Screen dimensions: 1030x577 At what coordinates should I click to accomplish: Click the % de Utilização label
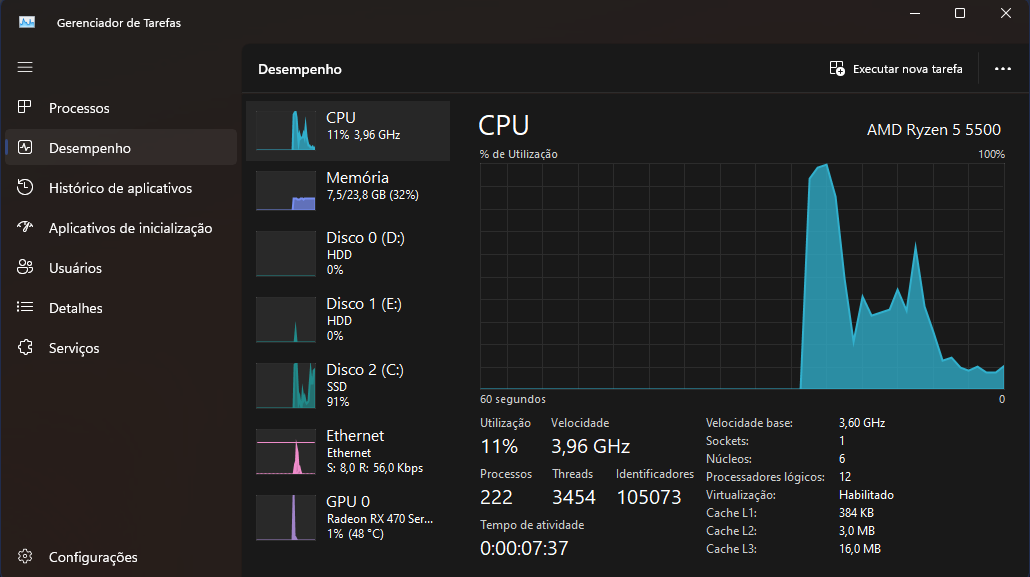518,154
